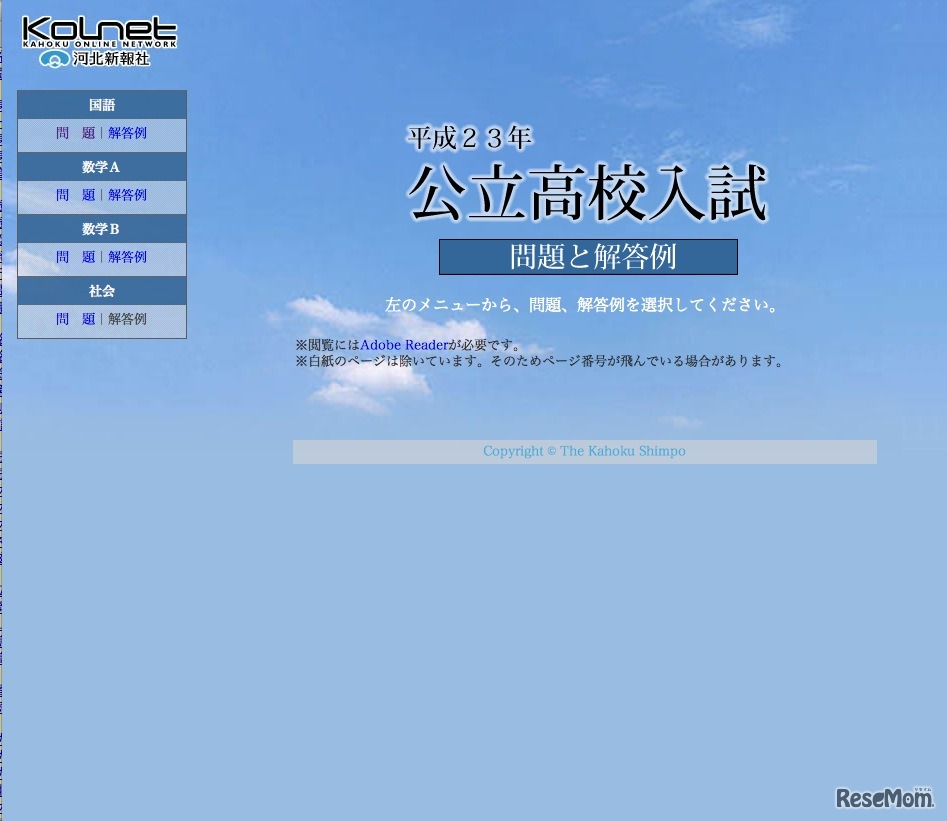Select the 社会 menu header
Viewport: 947px width, 821px height.
pyautogui.click(x=102, y=291)
